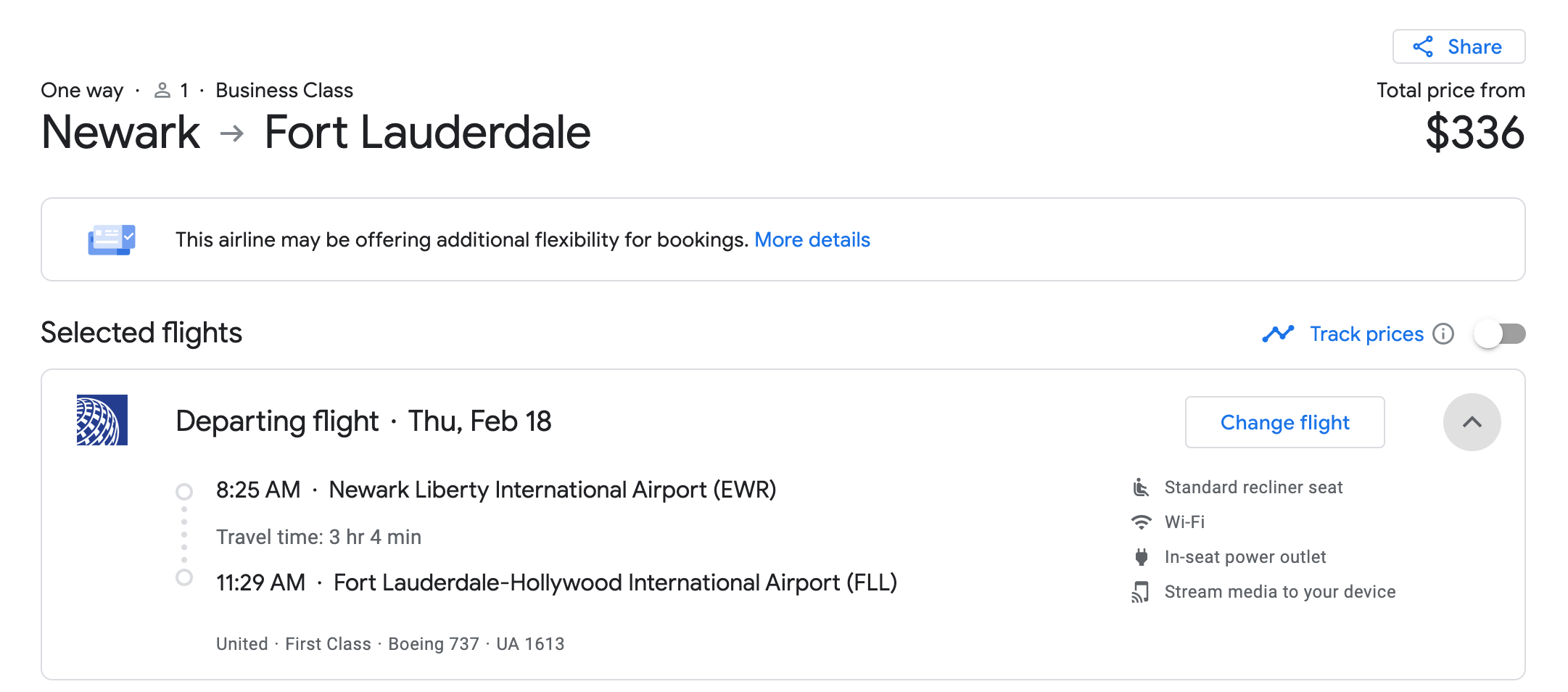The height and width of the screenshot is (692, 1568).
Task: Click the United Airlines logo
Action: point(102,420)
